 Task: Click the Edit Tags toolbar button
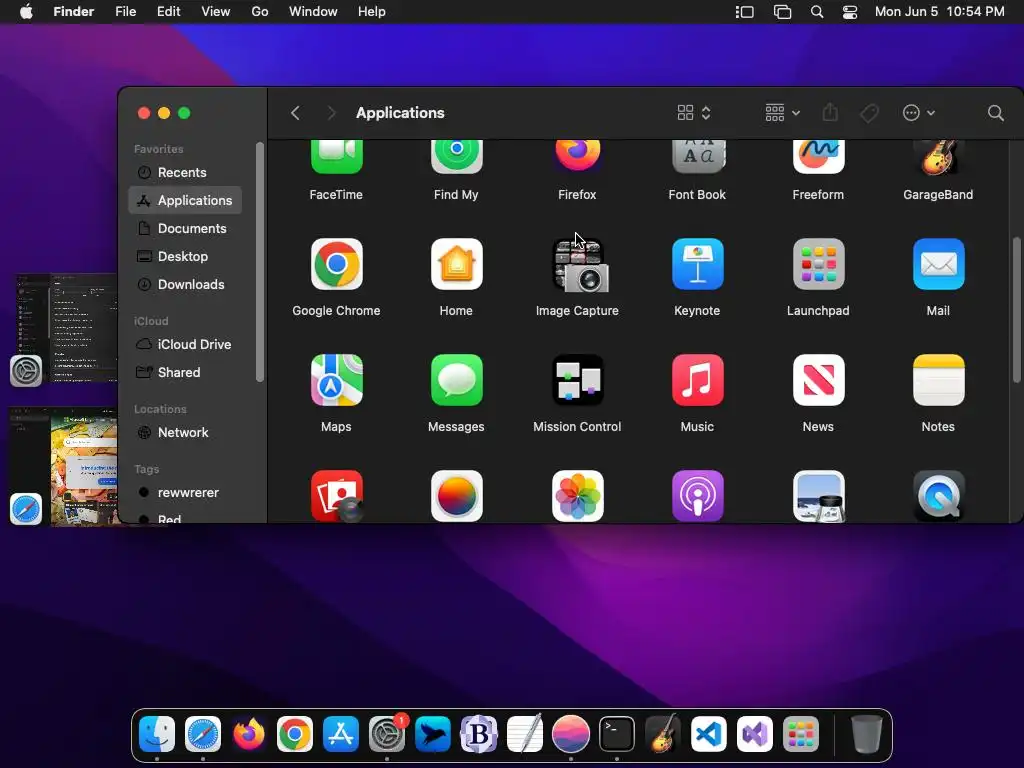pyautogui.click(x=869, y=113)
